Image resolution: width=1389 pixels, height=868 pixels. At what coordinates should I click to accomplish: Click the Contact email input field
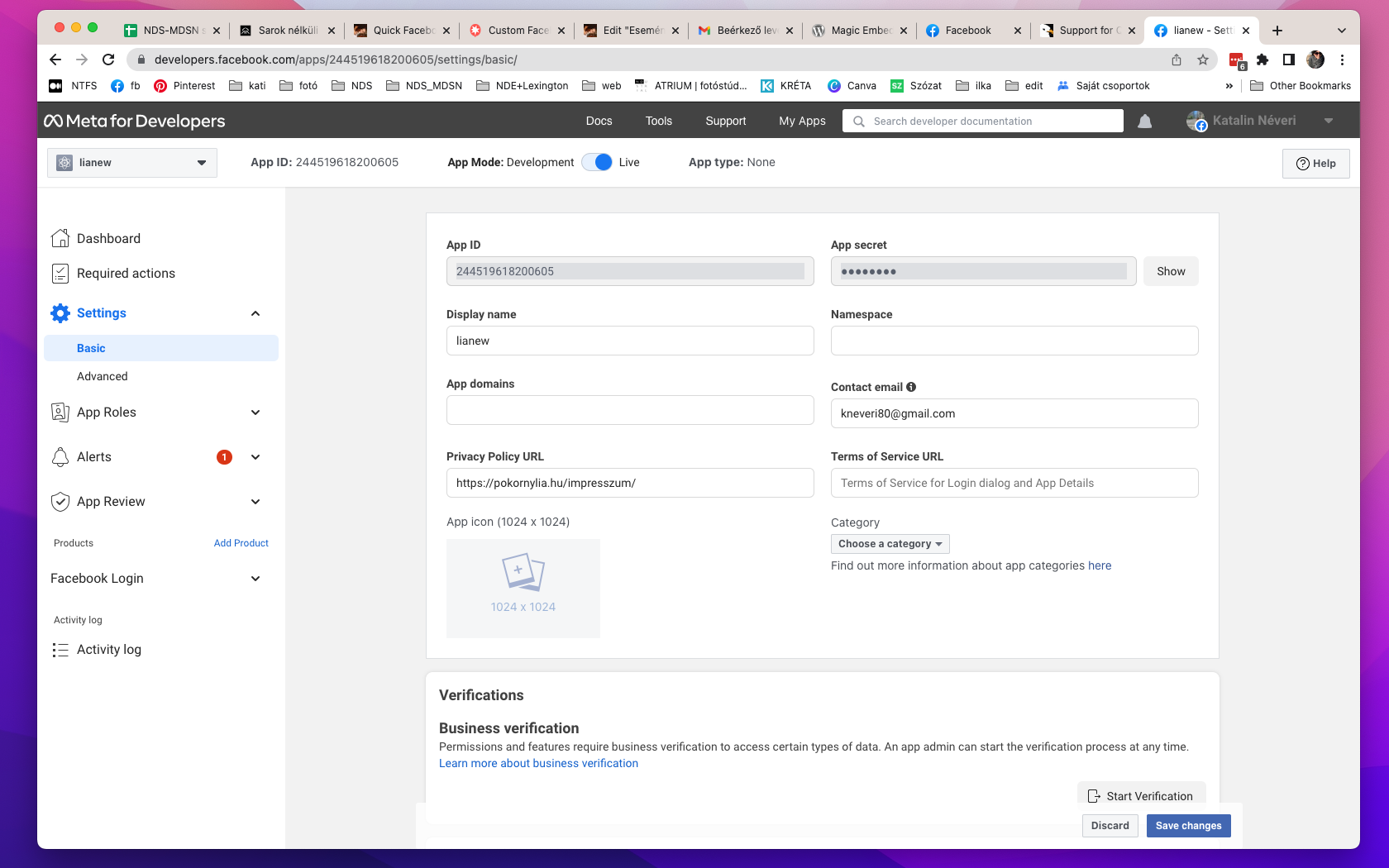point(1014,413)
